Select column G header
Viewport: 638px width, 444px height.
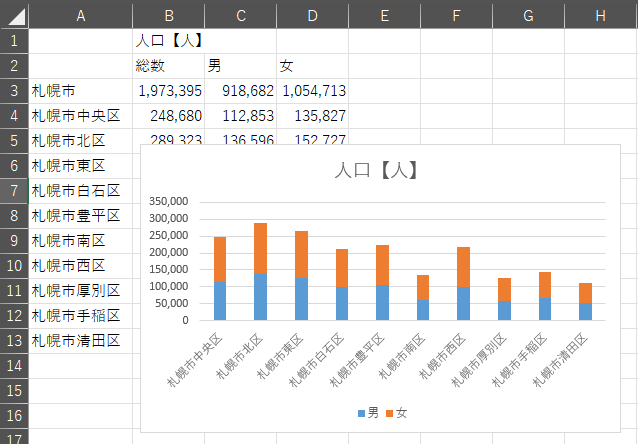[528, 14]
